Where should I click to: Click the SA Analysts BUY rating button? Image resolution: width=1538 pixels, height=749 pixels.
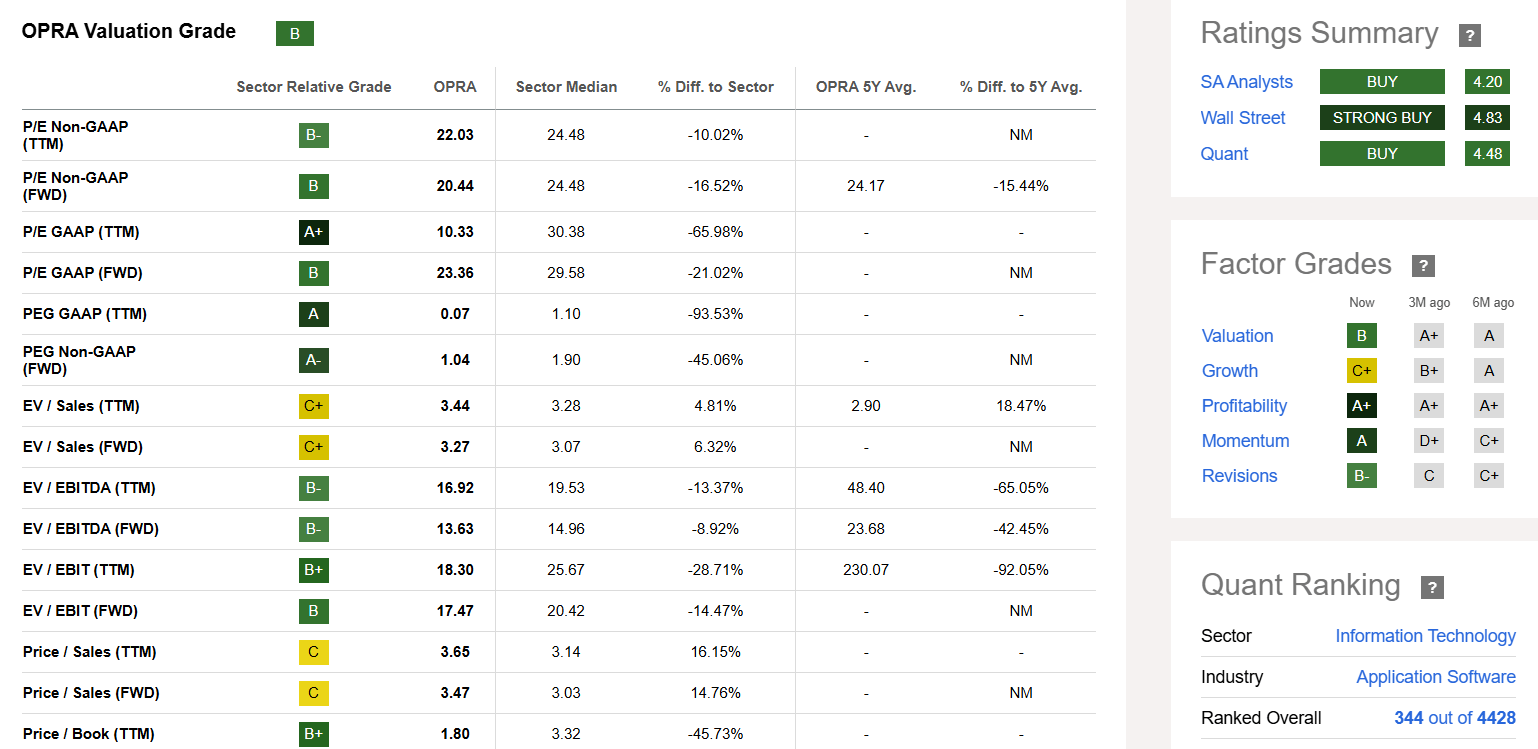[1382, 81]
